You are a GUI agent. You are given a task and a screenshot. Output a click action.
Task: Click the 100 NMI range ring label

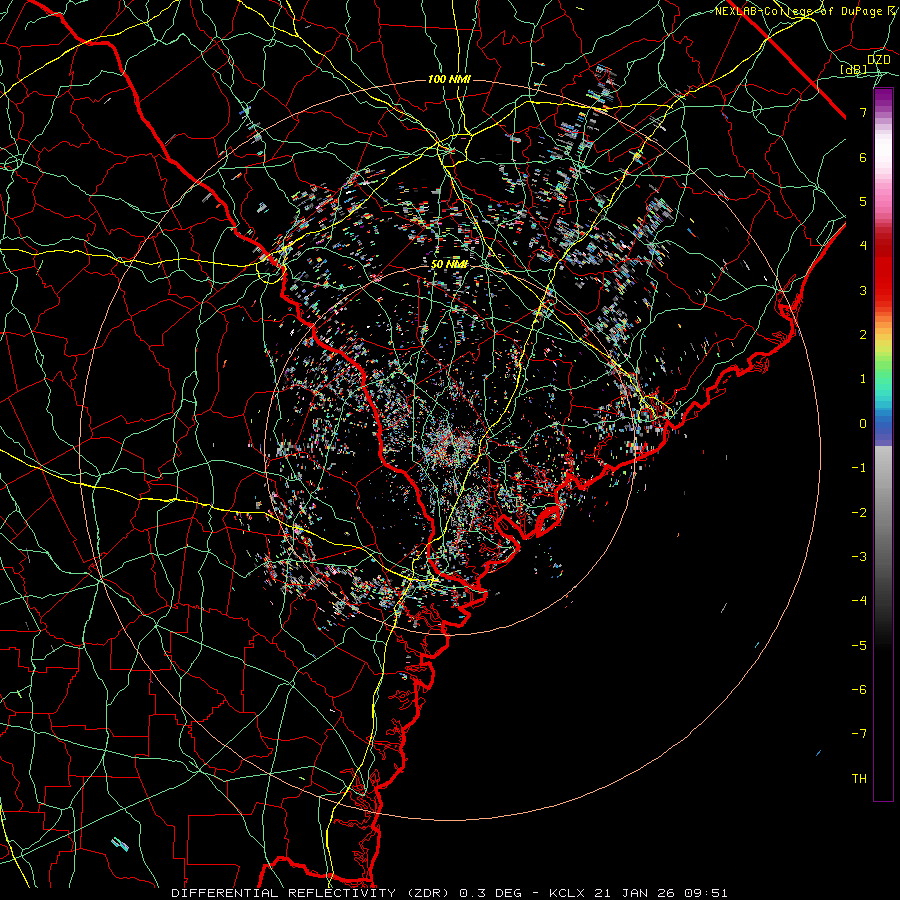pos(449,79)
